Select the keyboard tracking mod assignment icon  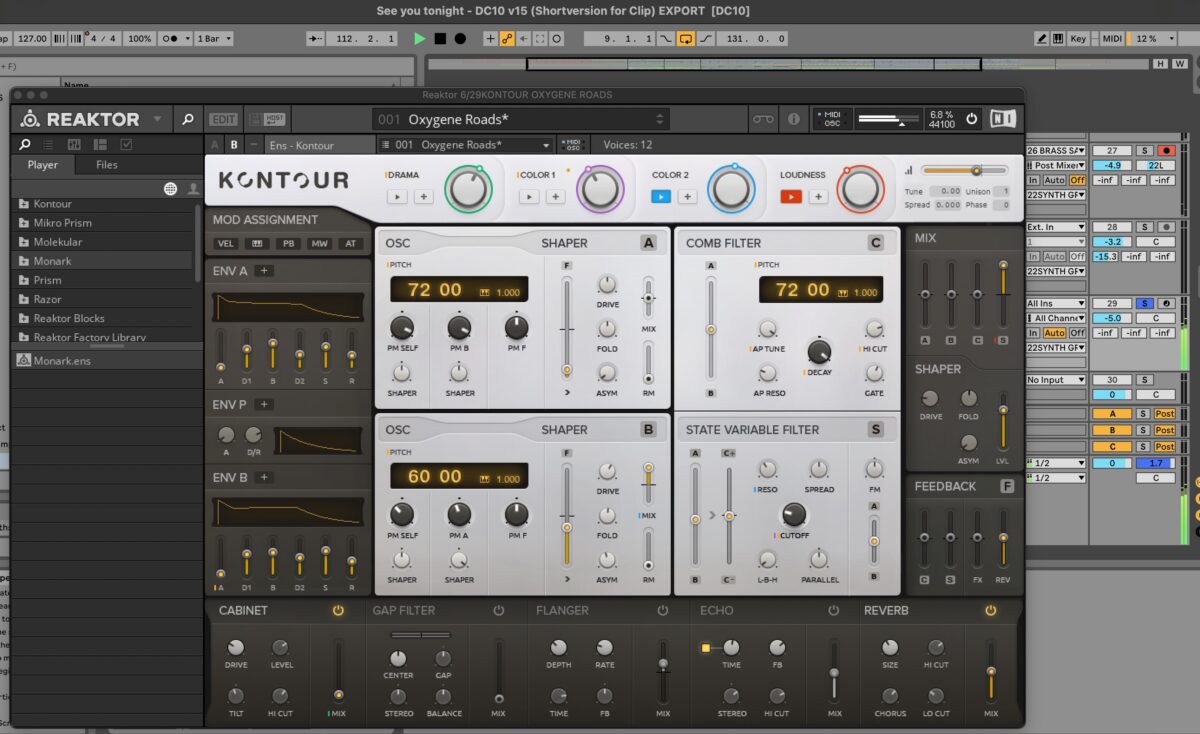click(257, 244)
